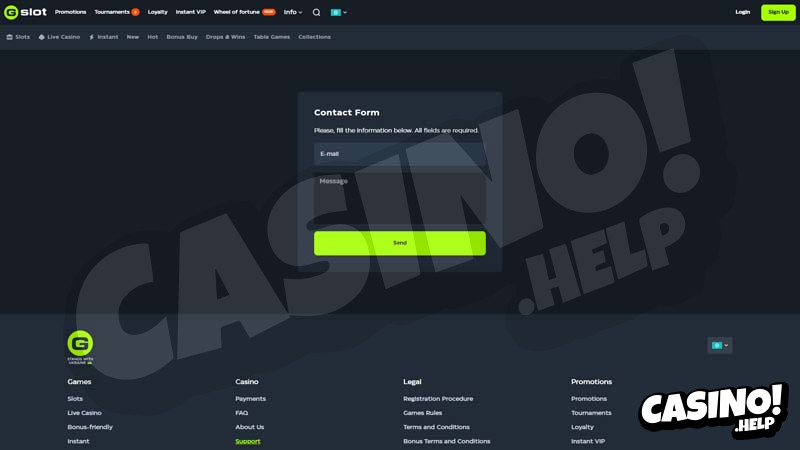This screenshot has width=800, height=450.
Task: Click the Gslot logo in header
Action: 25,12
